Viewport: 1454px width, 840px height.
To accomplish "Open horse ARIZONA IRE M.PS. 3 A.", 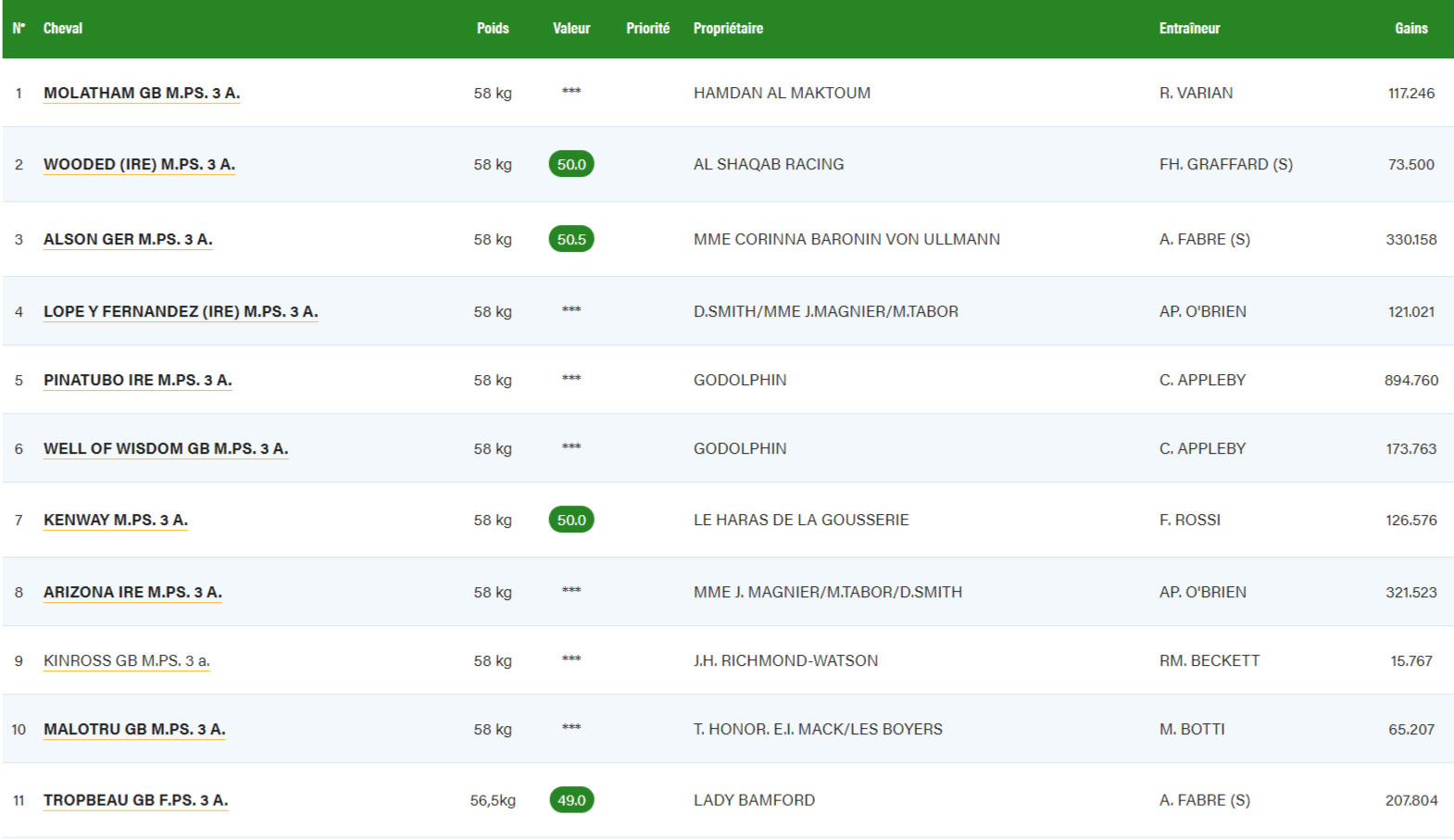I will 132,593.
